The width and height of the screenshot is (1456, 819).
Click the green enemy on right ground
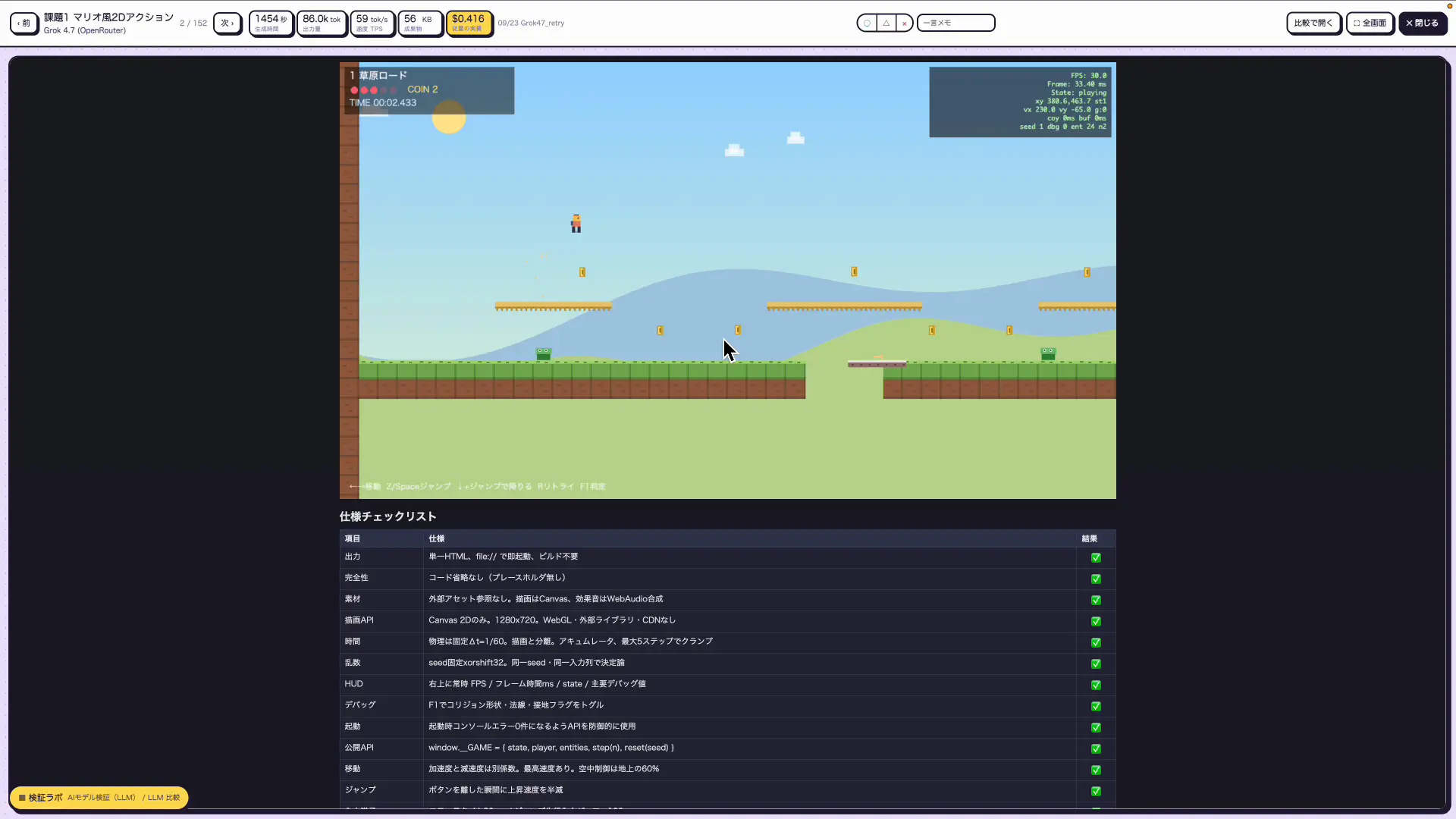[1048, 354]
